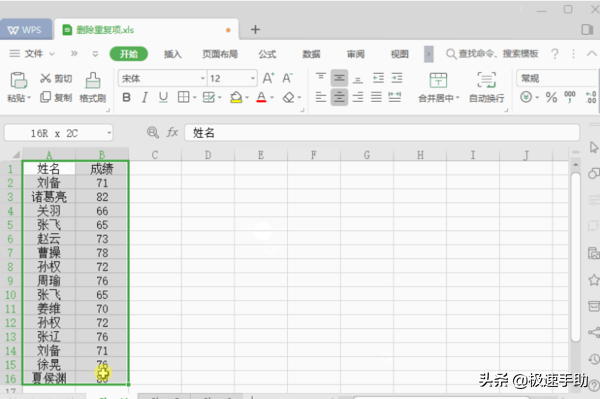The width and height of the screenshot is (600, 399).
Task: Click the red font color icon
Action: (261, 97)
